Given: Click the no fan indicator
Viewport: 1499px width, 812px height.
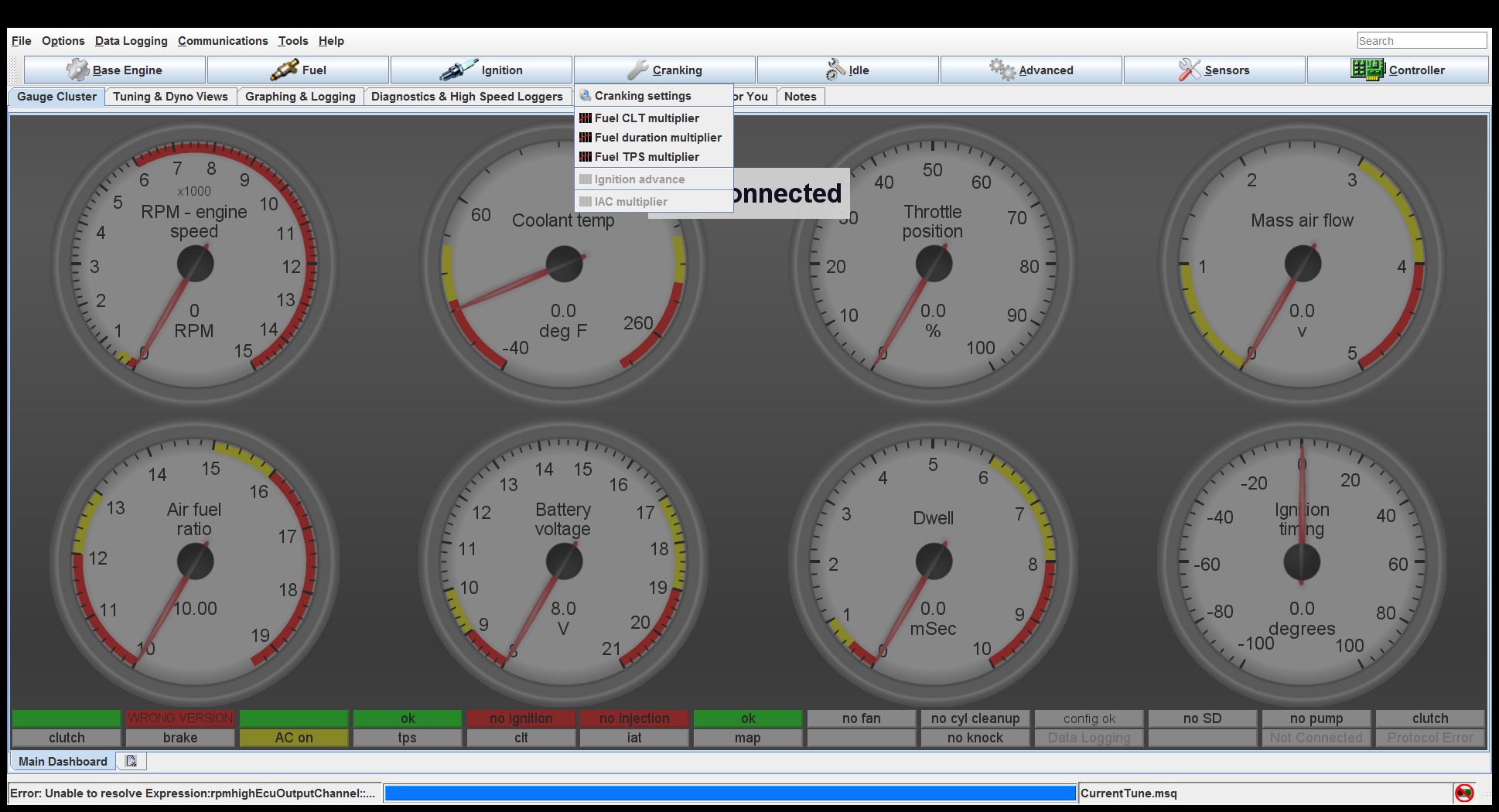Looking at the screenshot, I should [862, 718].
